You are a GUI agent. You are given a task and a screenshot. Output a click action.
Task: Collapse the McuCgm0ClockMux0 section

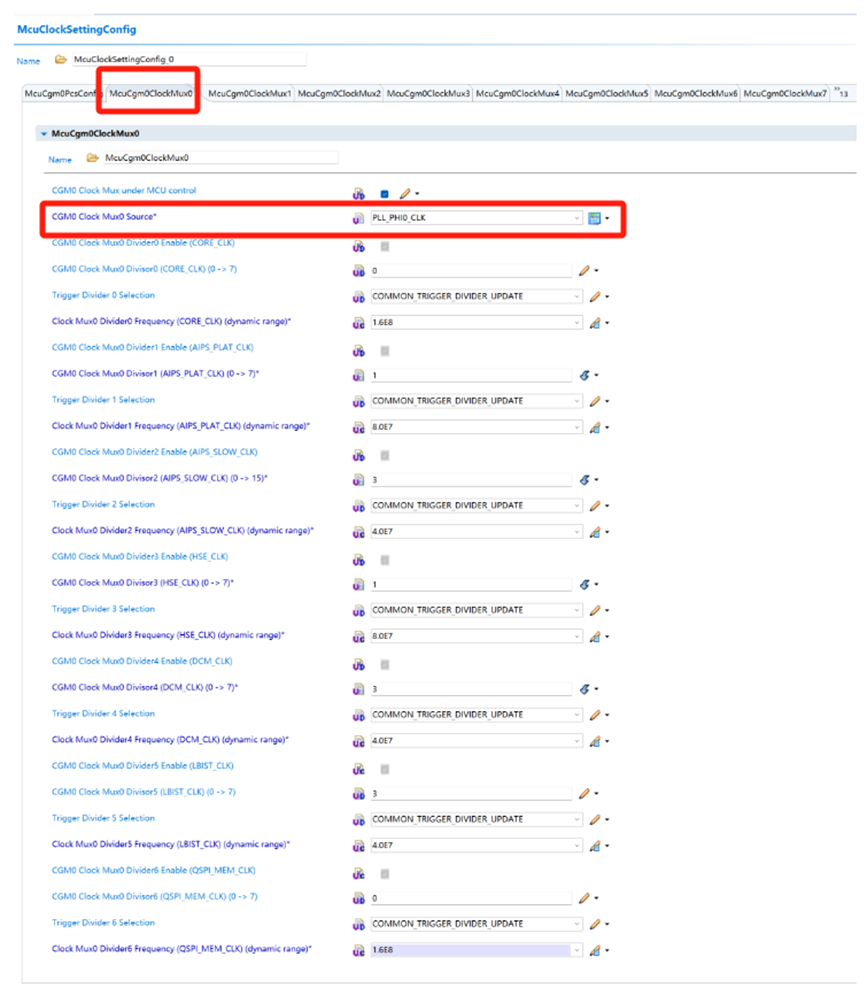coord(44,133)
